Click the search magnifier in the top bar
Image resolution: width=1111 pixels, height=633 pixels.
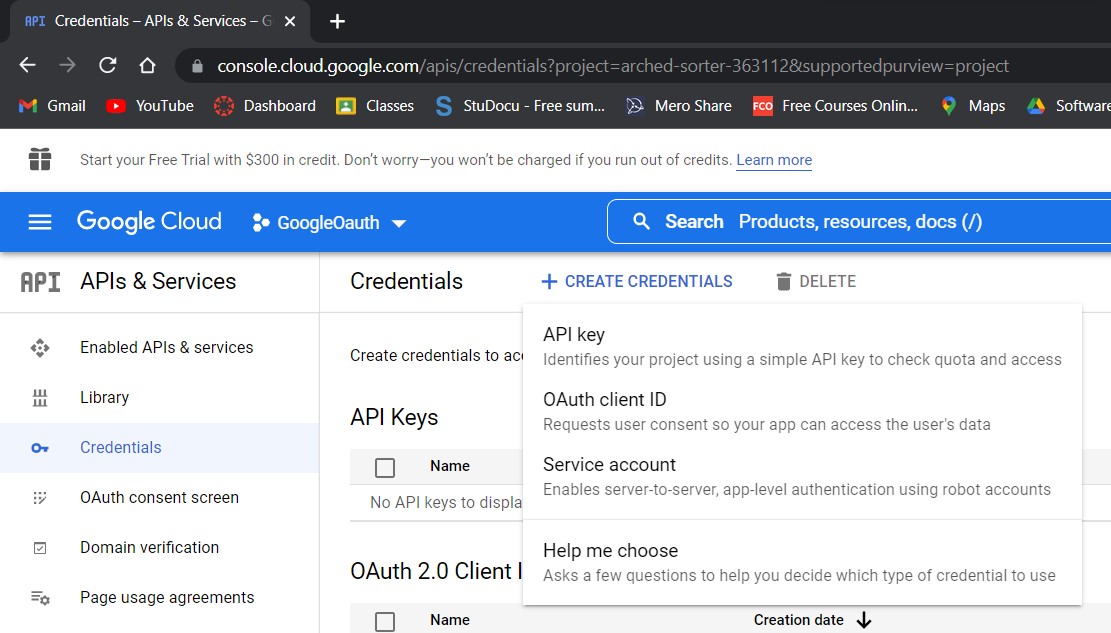pos(641,221)
